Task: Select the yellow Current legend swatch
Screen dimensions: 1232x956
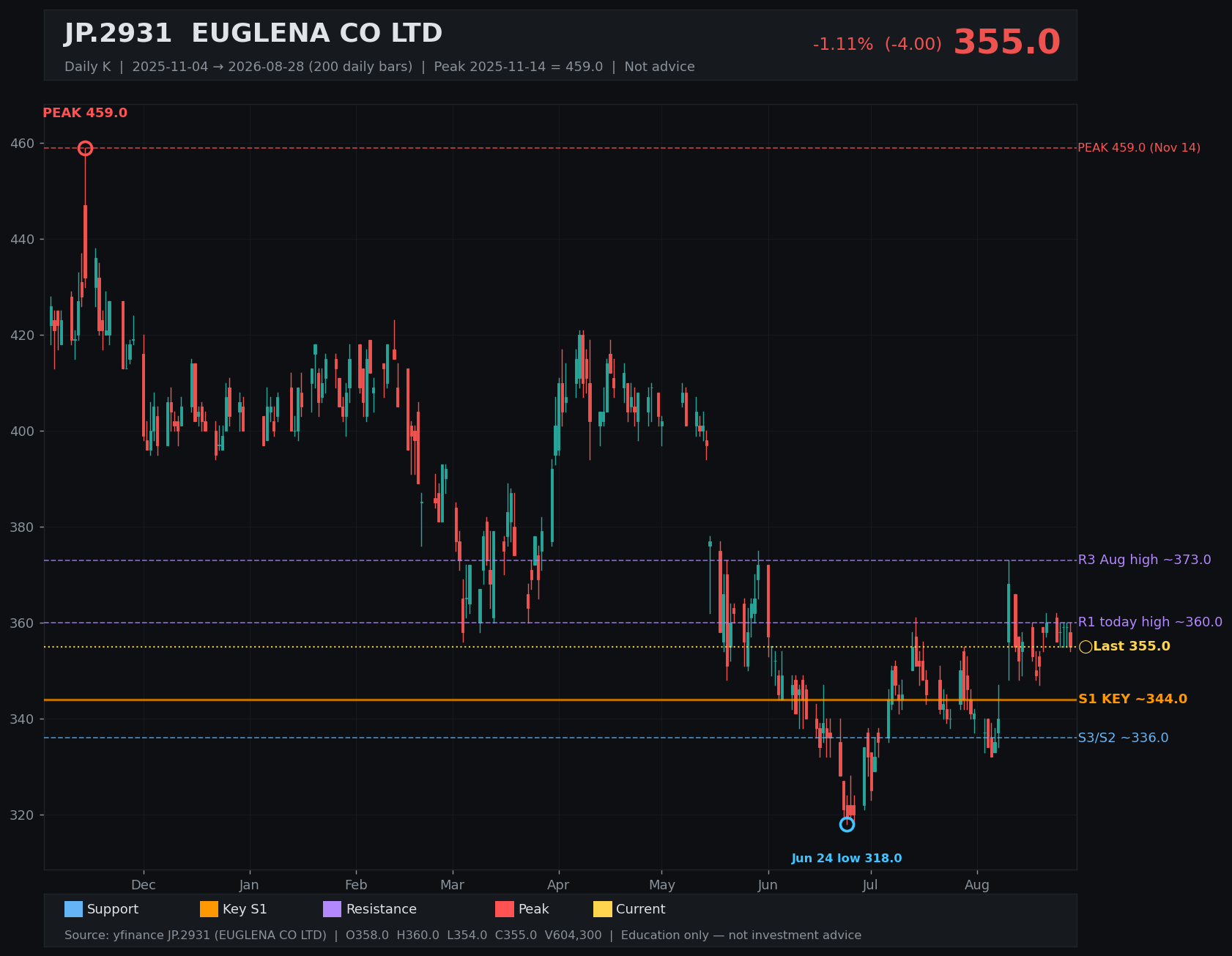Action: tap(602, 909)
